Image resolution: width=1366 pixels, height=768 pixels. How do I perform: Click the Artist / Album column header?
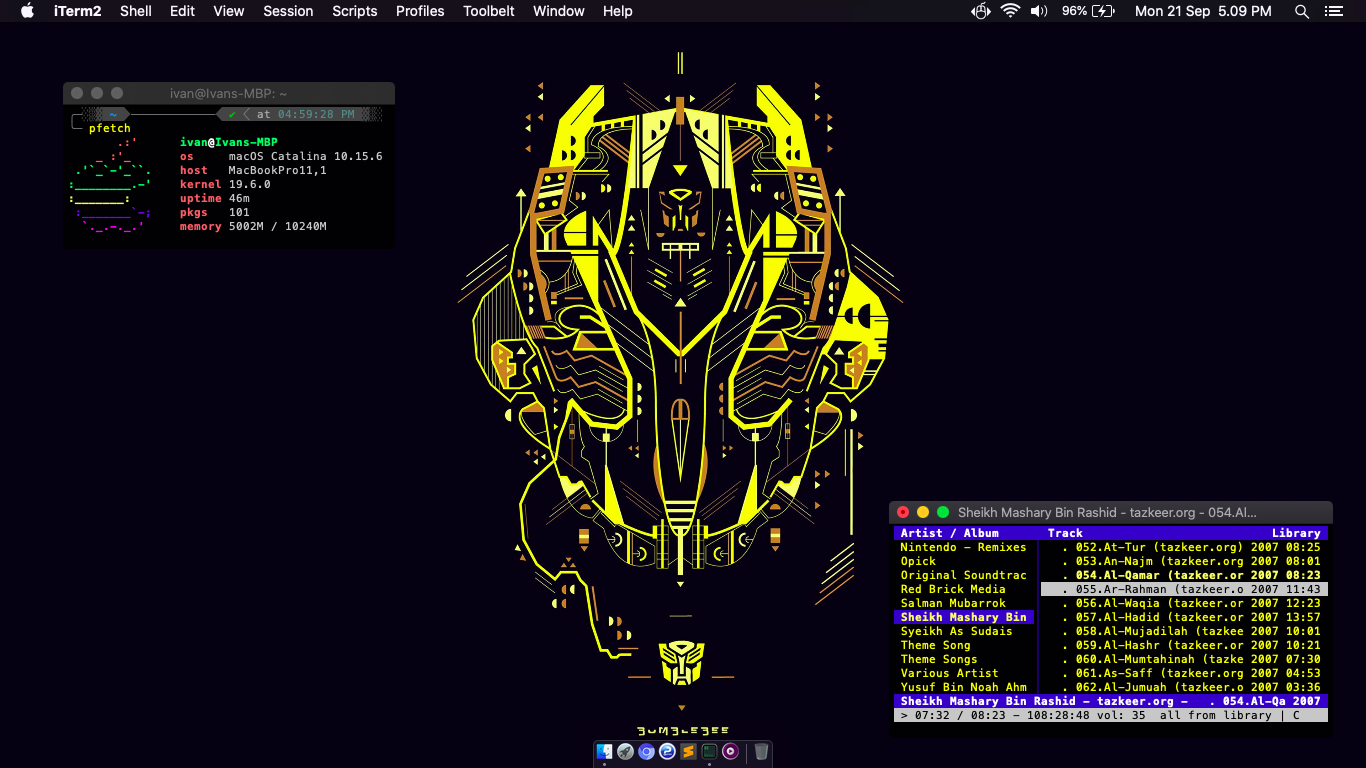coord(949,533)
